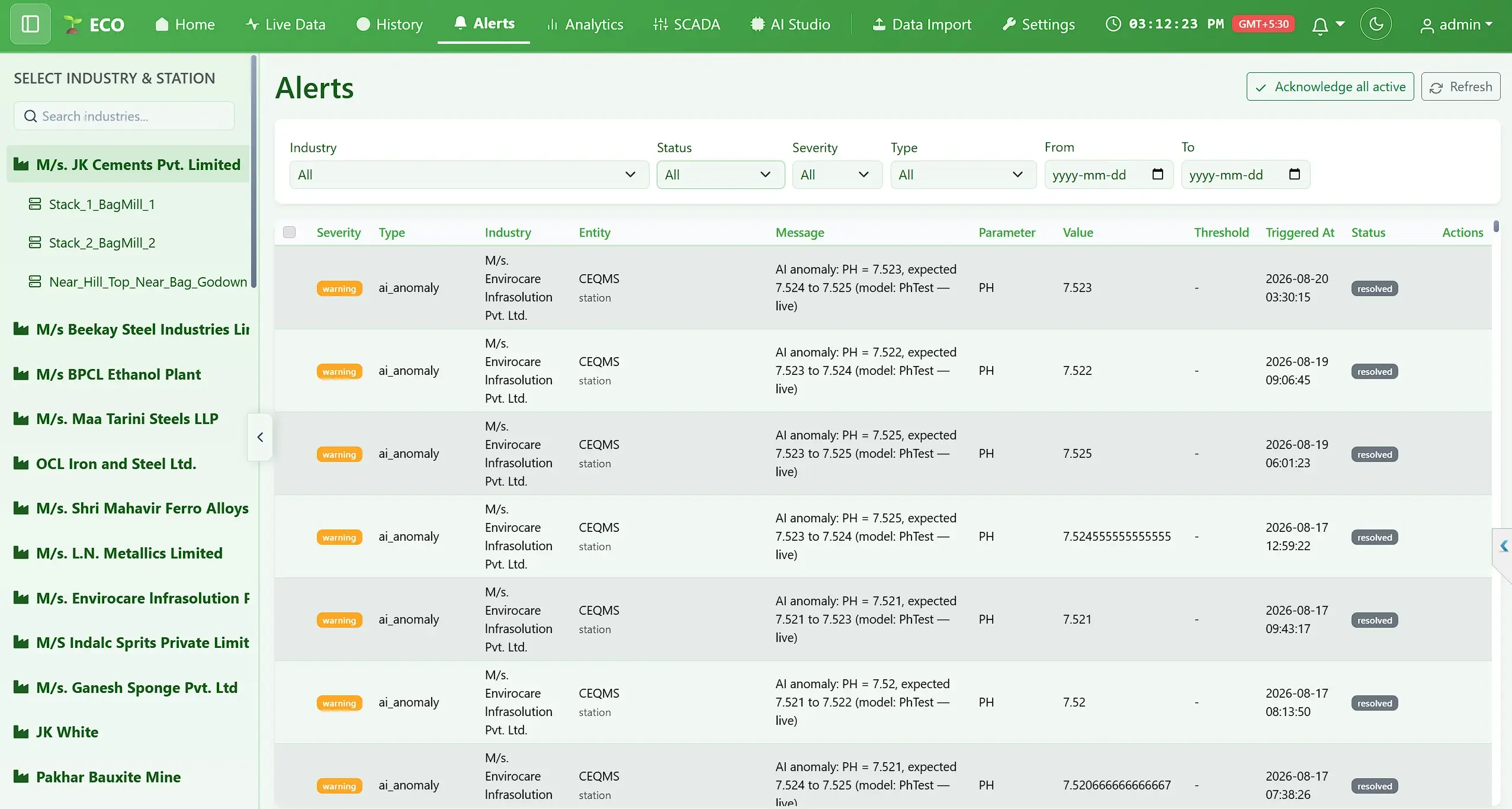Expand M/S Indalc Sprits Private Limited
The height and width of the screenshot is (809, 1512).
[130, 643]
